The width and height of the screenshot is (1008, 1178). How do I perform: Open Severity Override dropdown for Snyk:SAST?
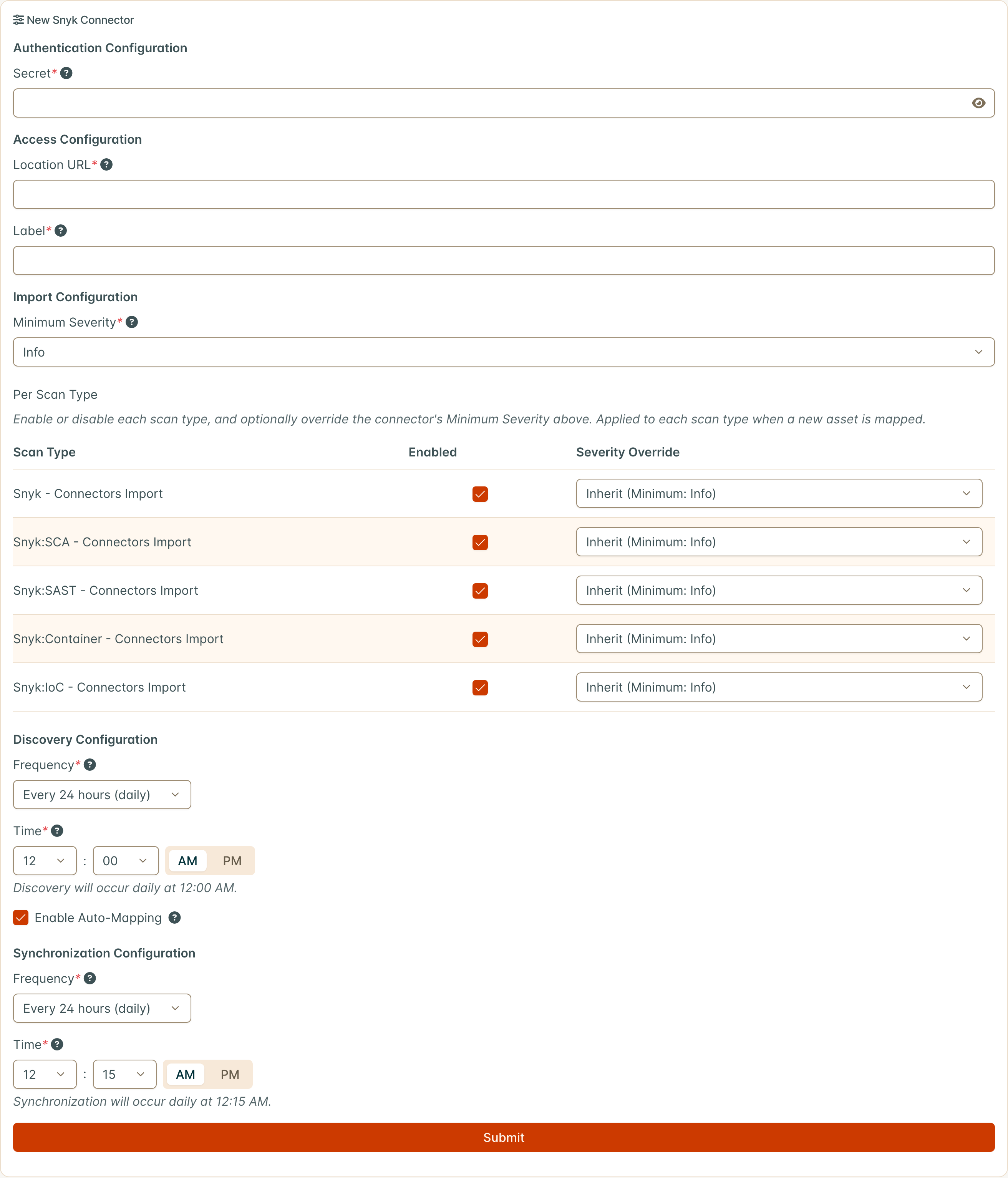tap(779, 590)
